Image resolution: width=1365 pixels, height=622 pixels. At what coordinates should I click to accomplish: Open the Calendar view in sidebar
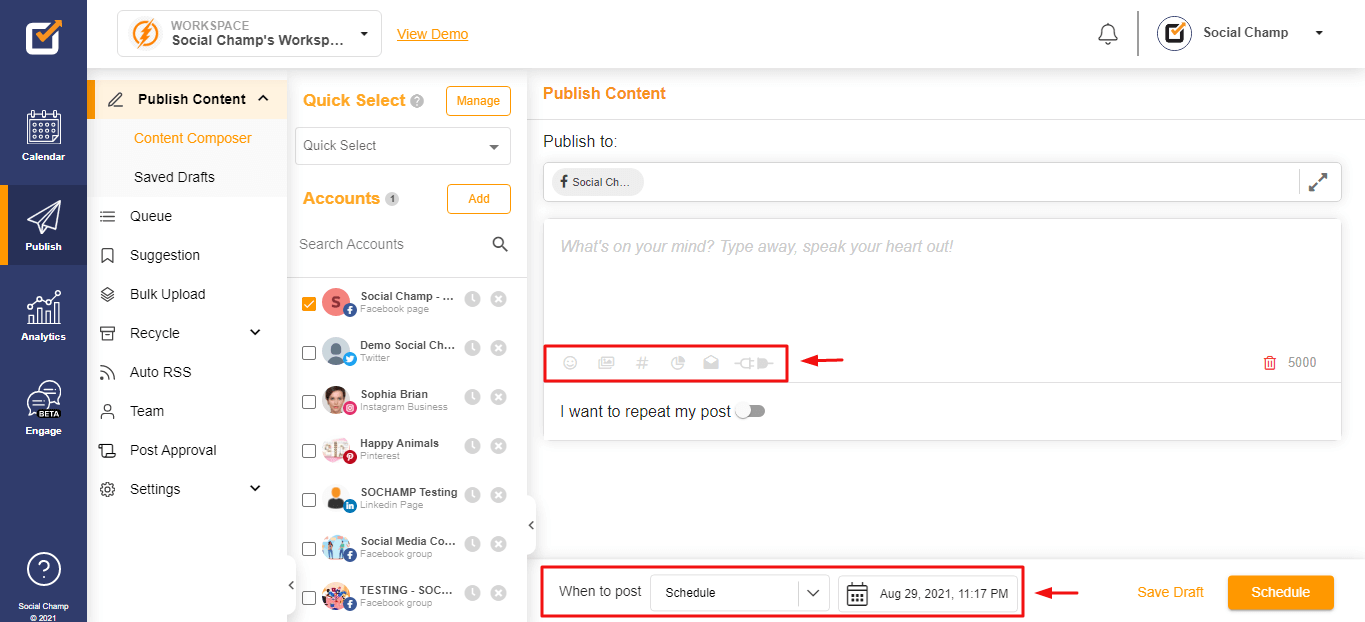(x=43, y=136)
